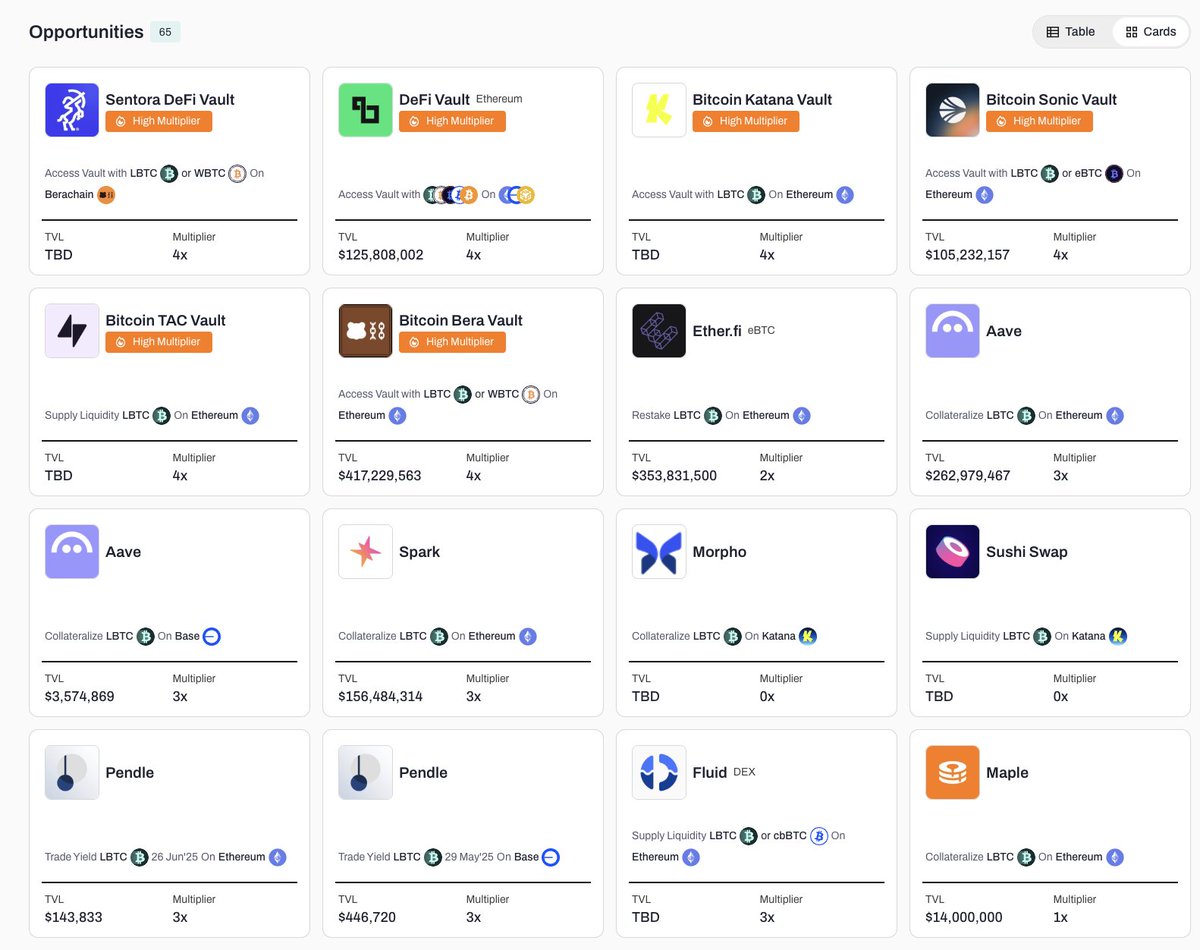Viewport: 1200px width, 950px height.
Task: Click the Fluid DEX logo
Action: (659, 773)
